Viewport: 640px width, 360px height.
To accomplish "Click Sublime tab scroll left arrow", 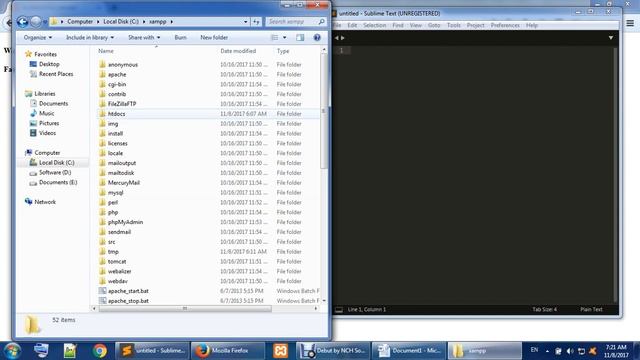I will click(x=337, y=38).
